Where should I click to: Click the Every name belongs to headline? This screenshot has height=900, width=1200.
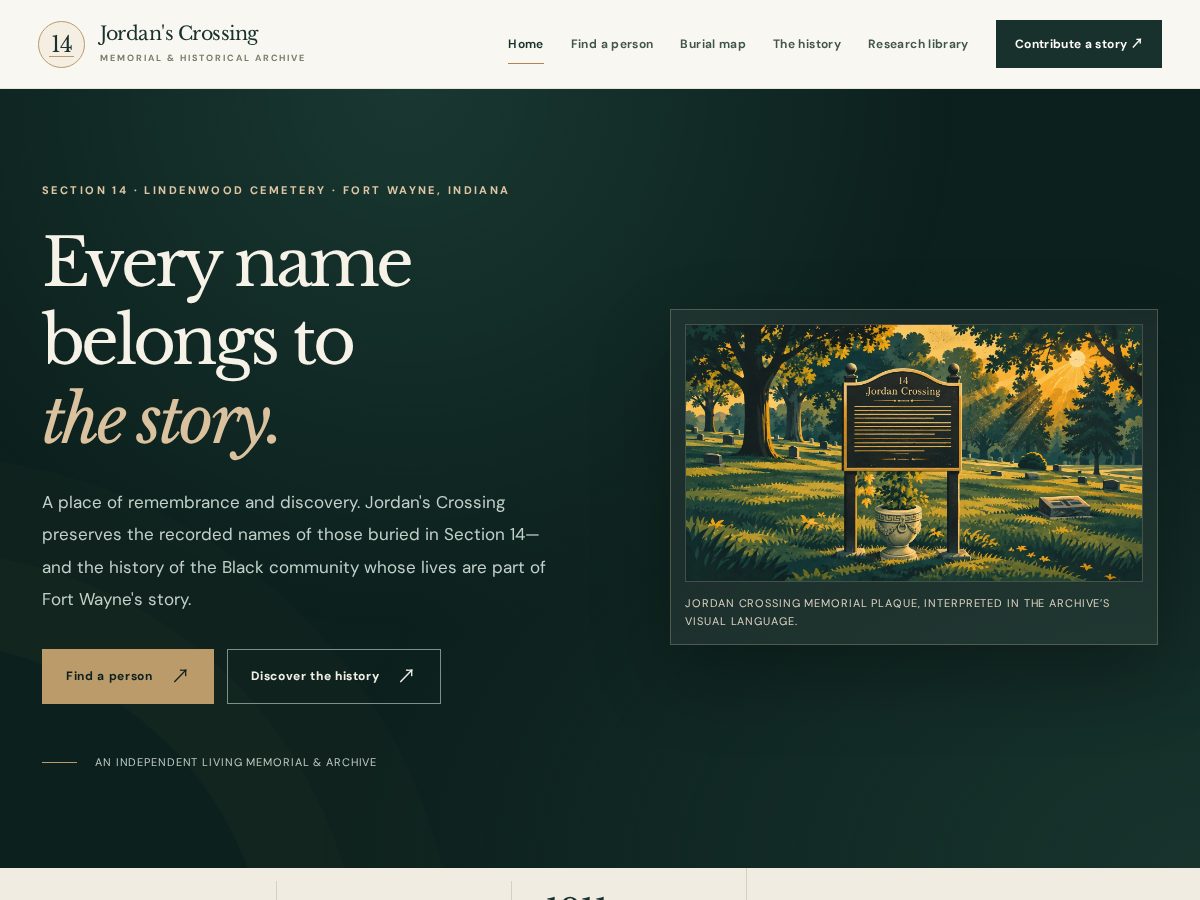tap(227, 301)
